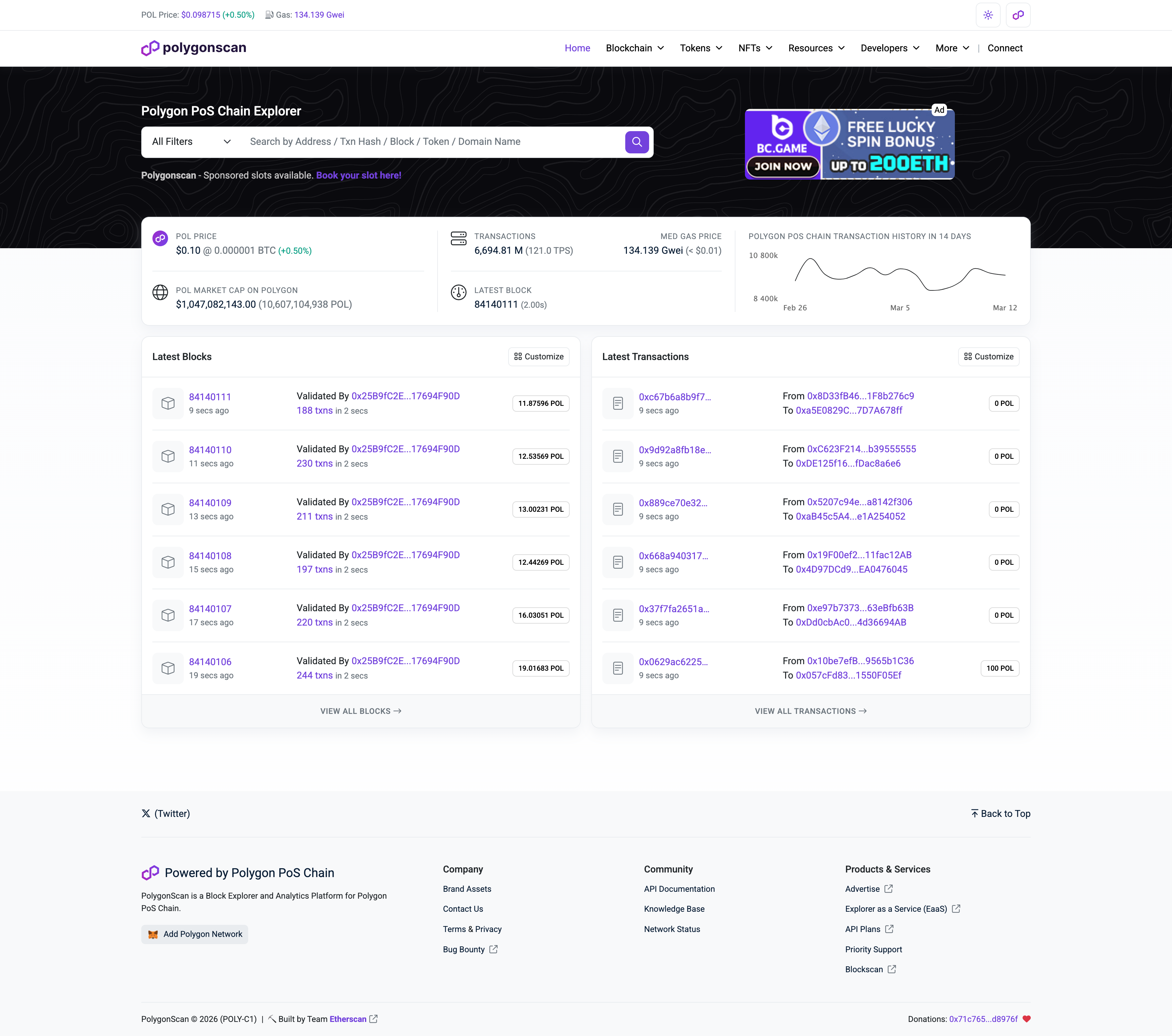Screen dimensions: 1172x1036
Task: Click the polygonscan logo
Action: 194,48
